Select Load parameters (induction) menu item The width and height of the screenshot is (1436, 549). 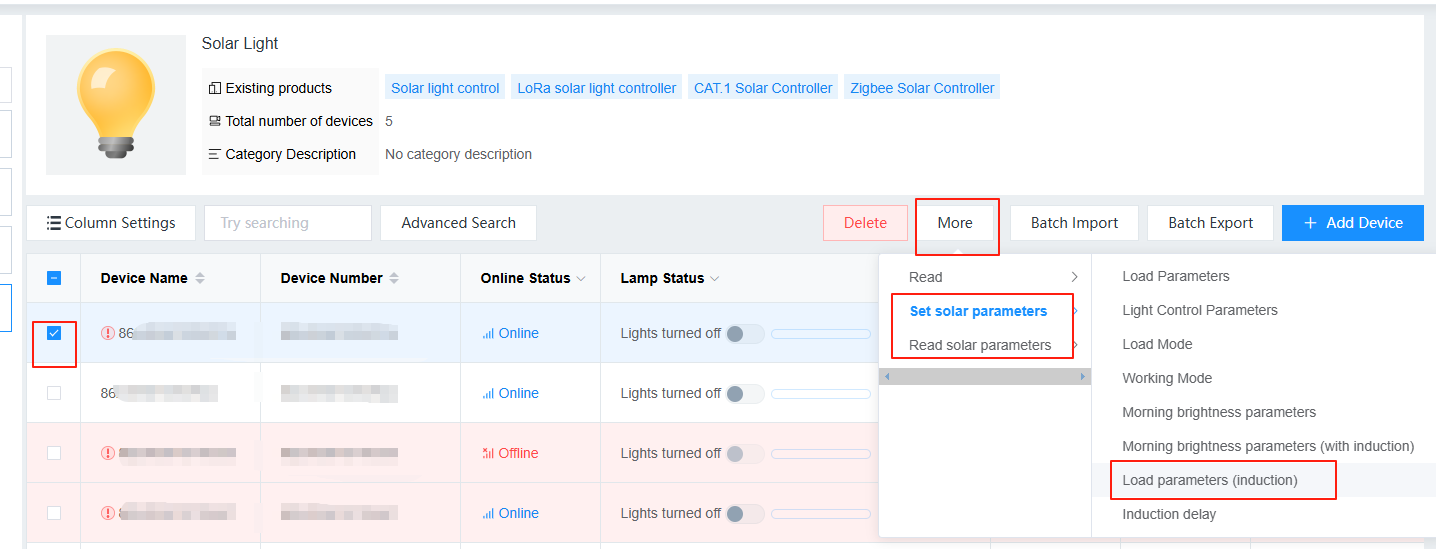[1209, 480]
